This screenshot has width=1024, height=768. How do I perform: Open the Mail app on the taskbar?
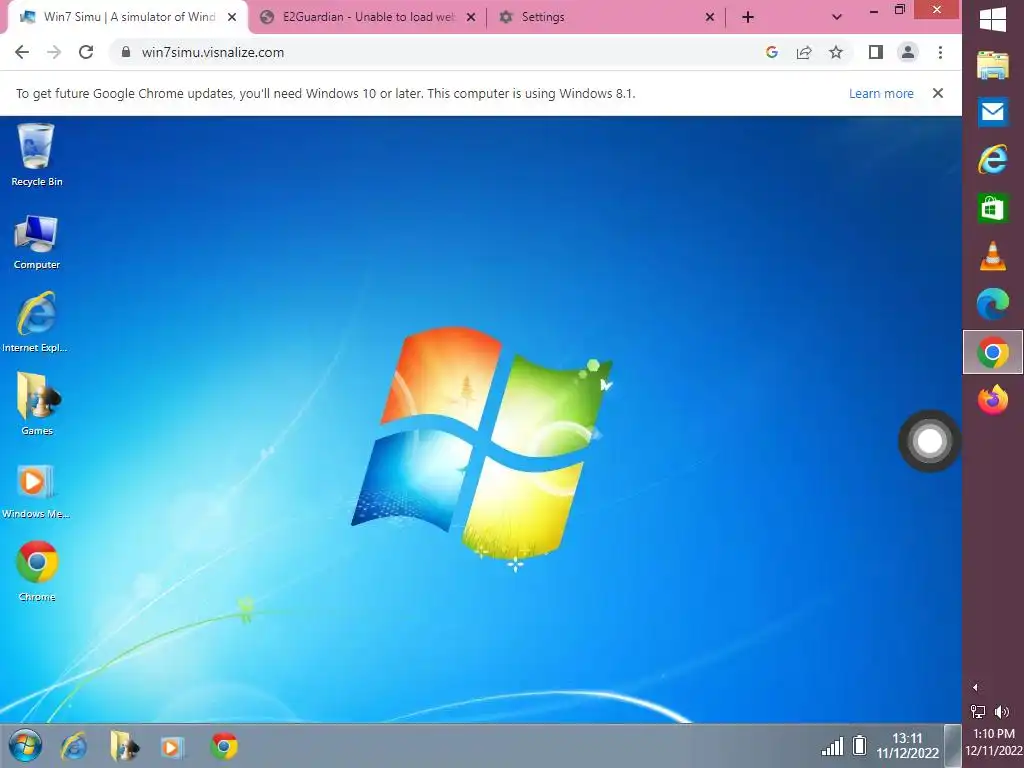click(x=993, y=112)
